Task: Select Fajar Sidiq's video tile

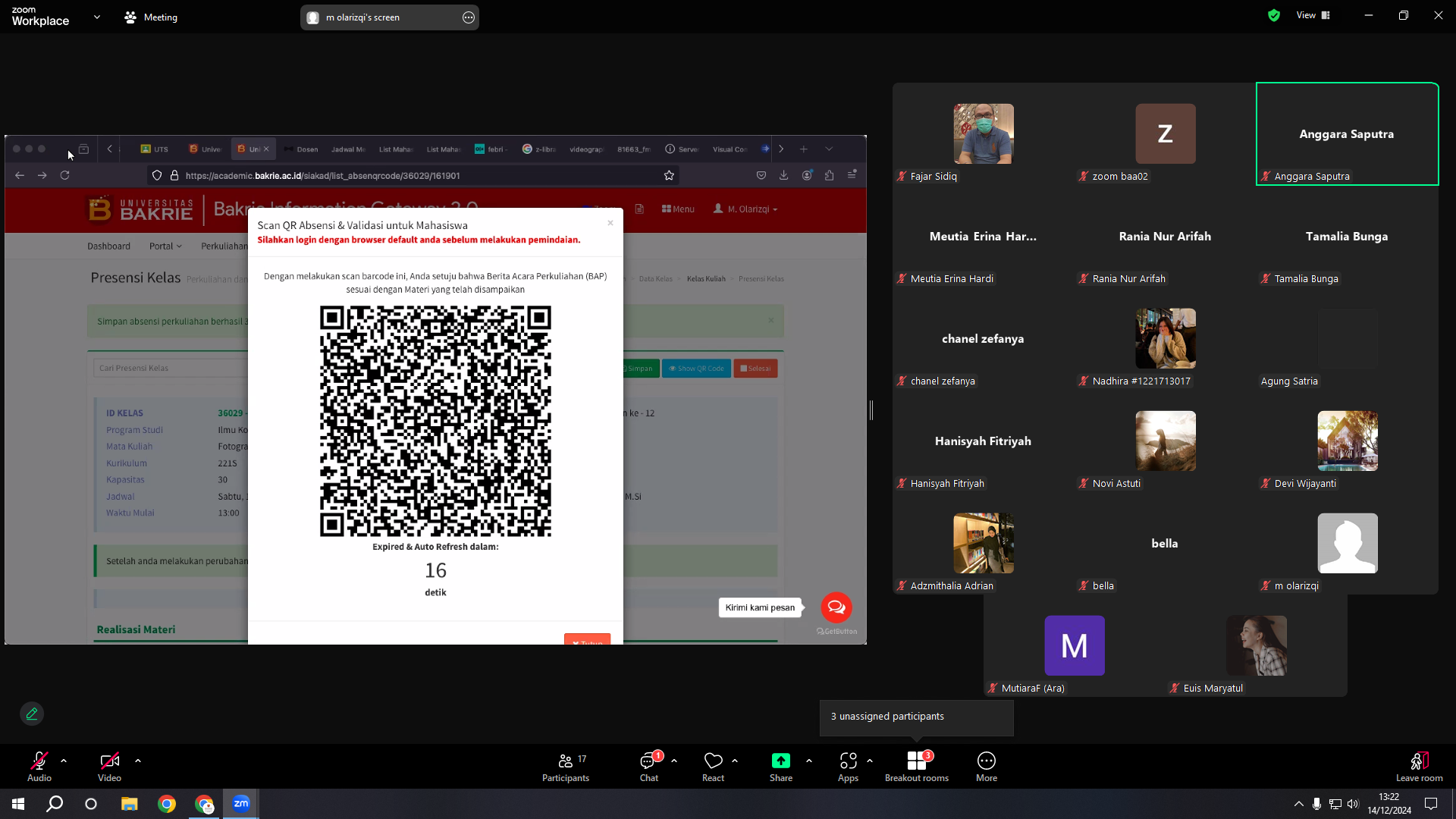Action: pyautogui.click(x=984, y=133)
